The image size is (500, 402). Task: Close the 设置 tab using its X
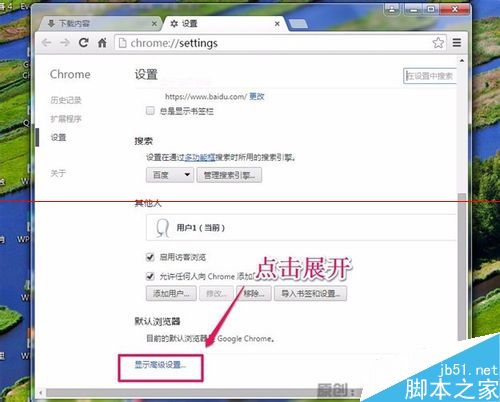click(277, 24)
